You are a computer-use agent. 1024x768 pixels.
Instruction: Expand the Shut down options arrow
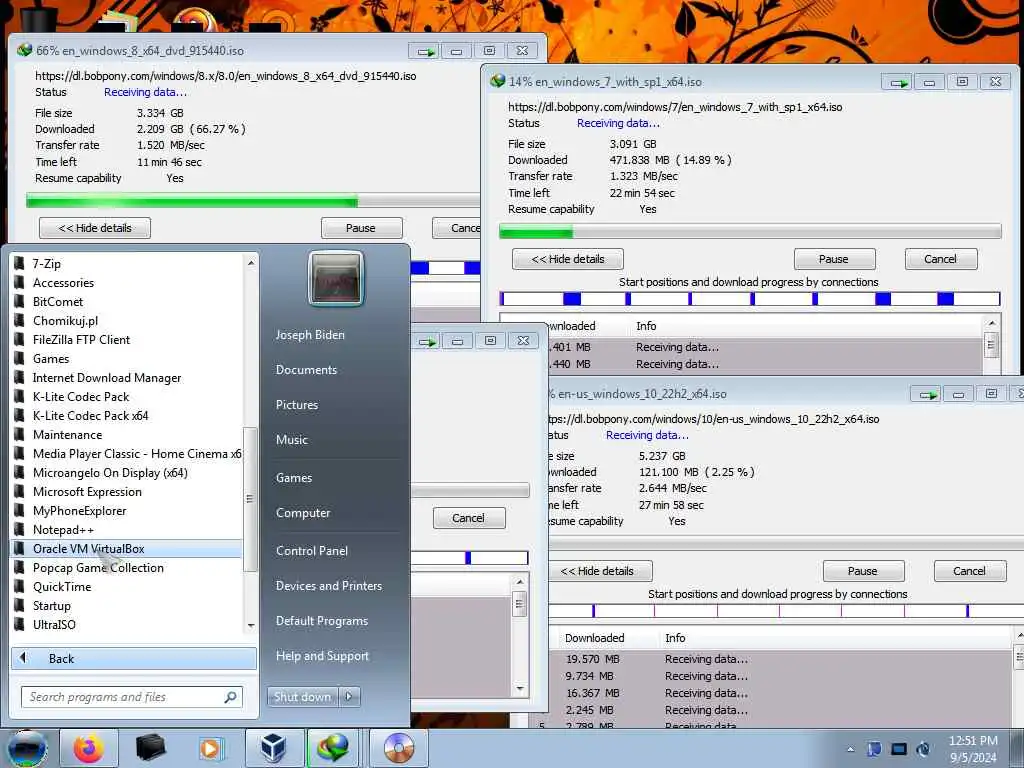349,697
